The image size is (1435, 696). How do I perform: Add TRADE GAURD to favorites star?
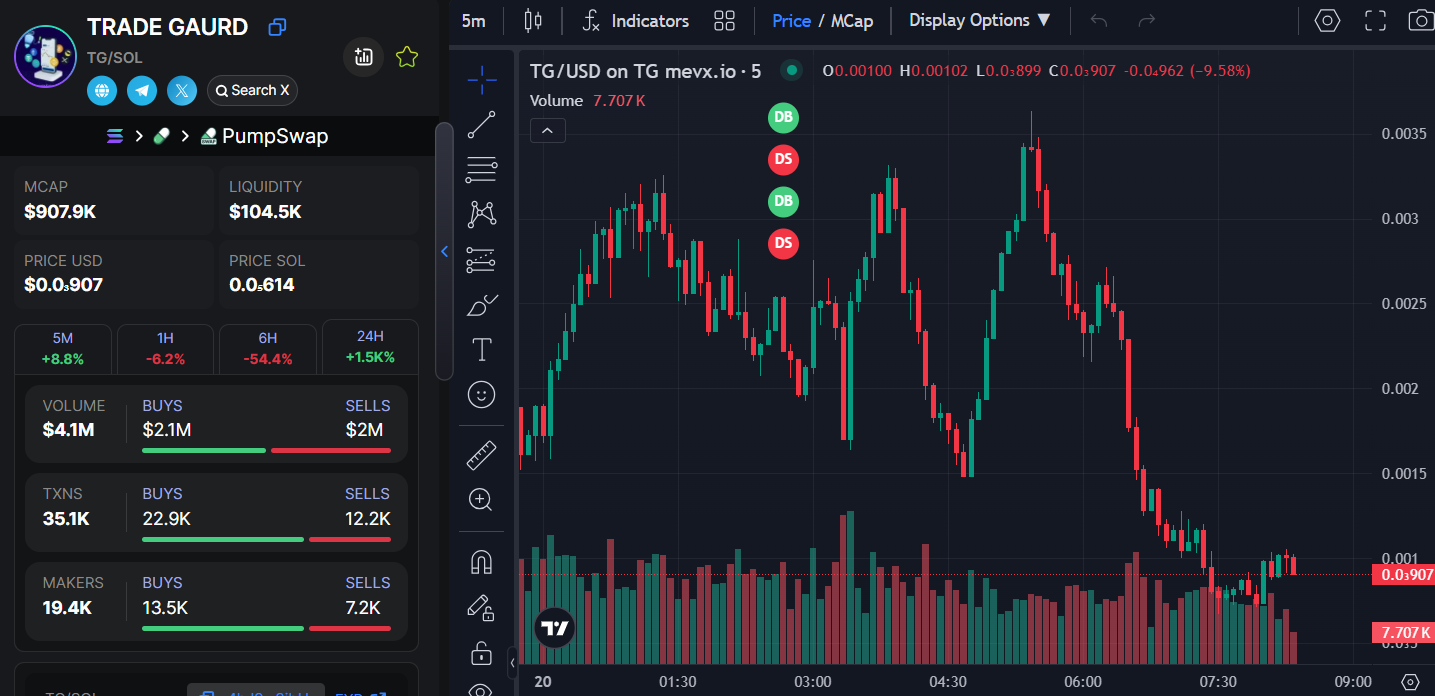tap(406, 57)
